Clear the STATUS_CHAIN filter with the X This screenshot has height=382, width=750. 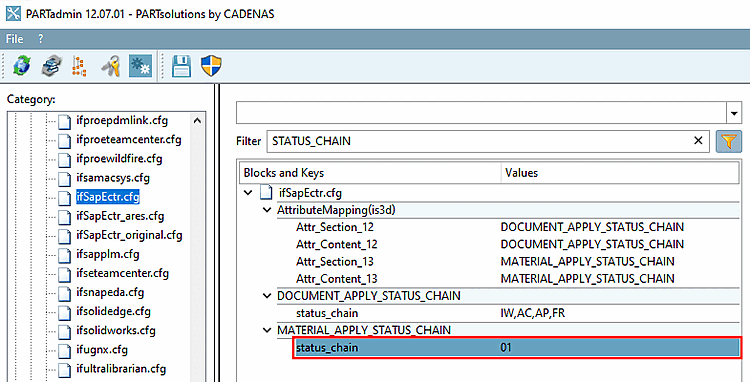point(698,141)
